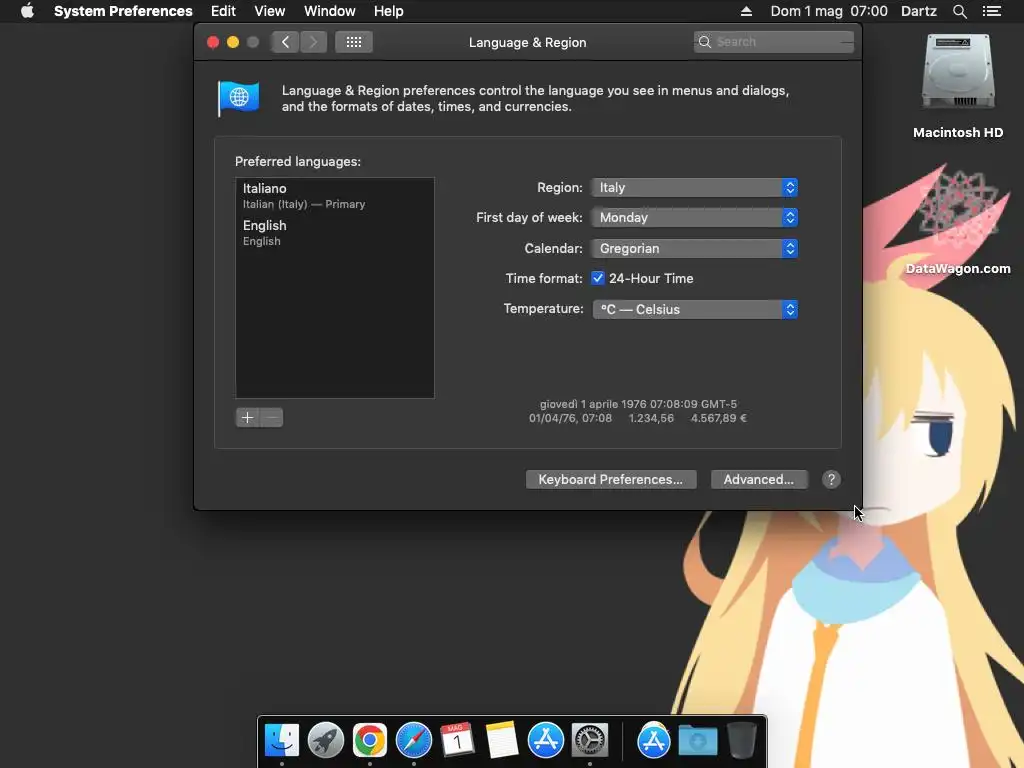1024x768 pixels.
Task: Click the Dartz user name in menu bar
Action: tap(919, 11)
